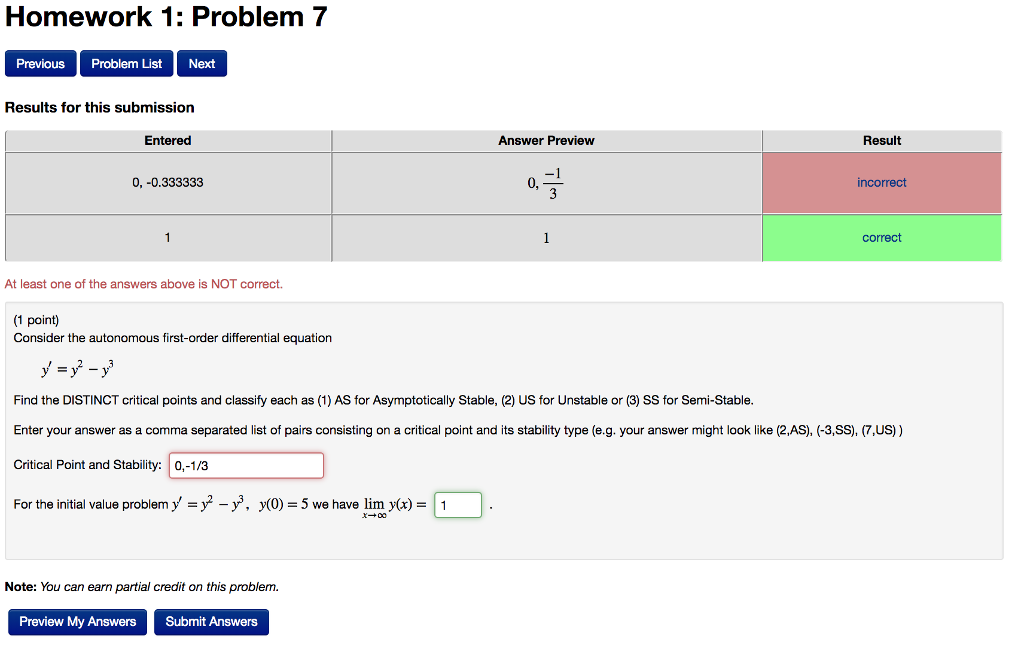The image size is (1024, 651).
Task: Click the partial credit note text
Action: pos(143,586)
